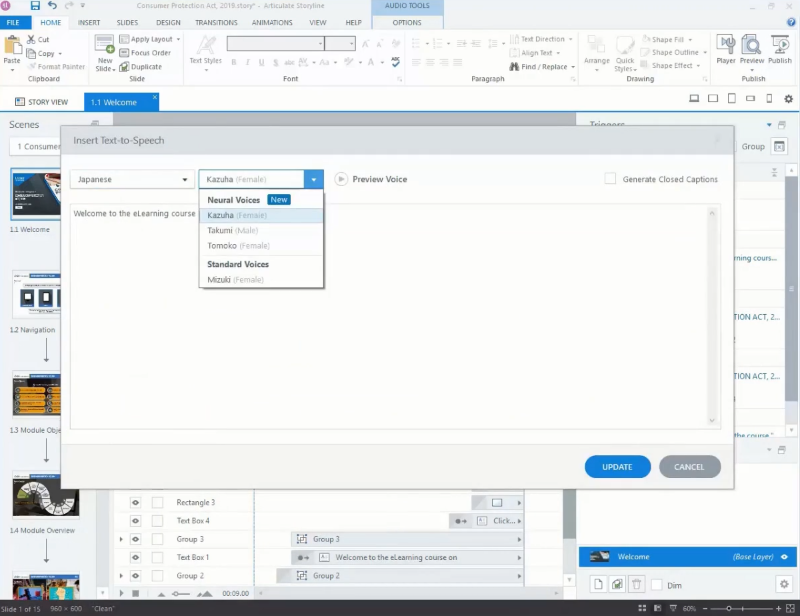Select Mizuki (Female) standard voice
Screen dimensions: 800x616
[261, 280]
